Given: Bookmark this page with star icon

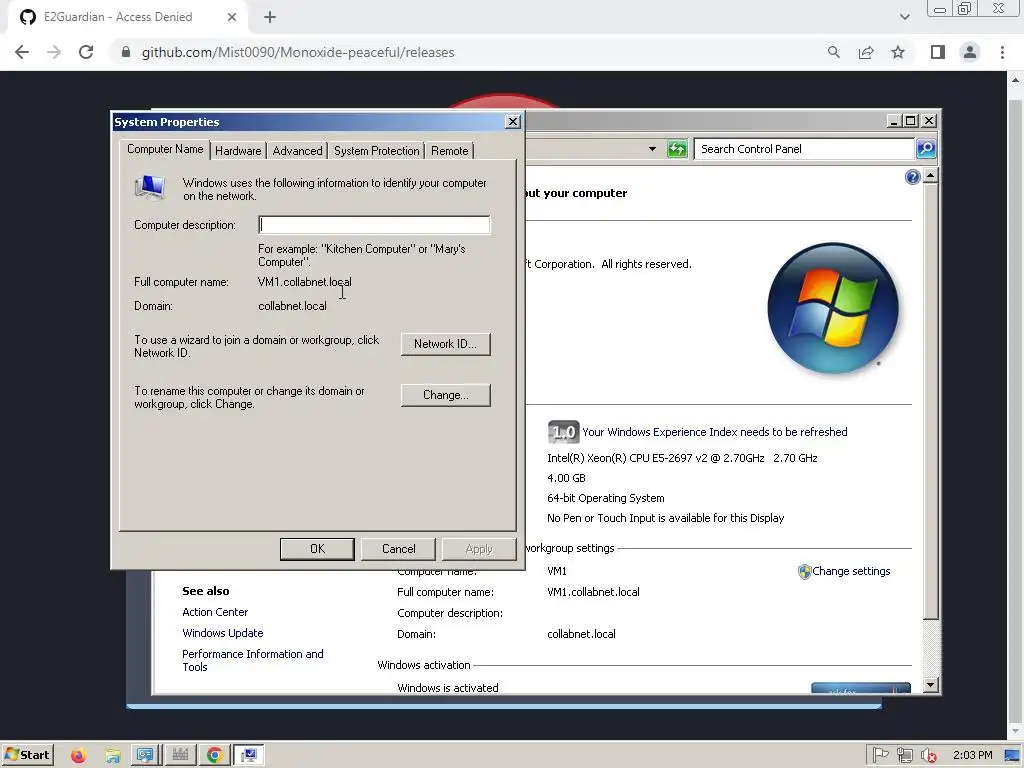Looking at the screenshot, I should 898,52.
